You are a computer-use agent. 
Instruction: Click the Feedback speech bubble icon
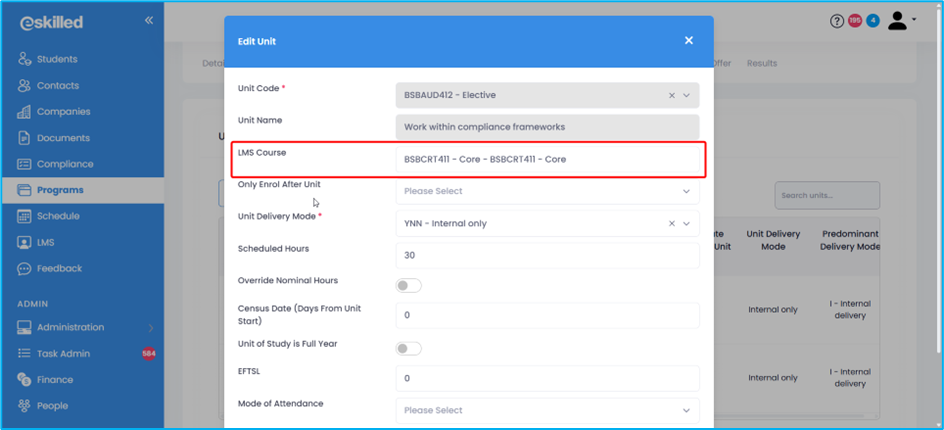click(x=24, y=269)
